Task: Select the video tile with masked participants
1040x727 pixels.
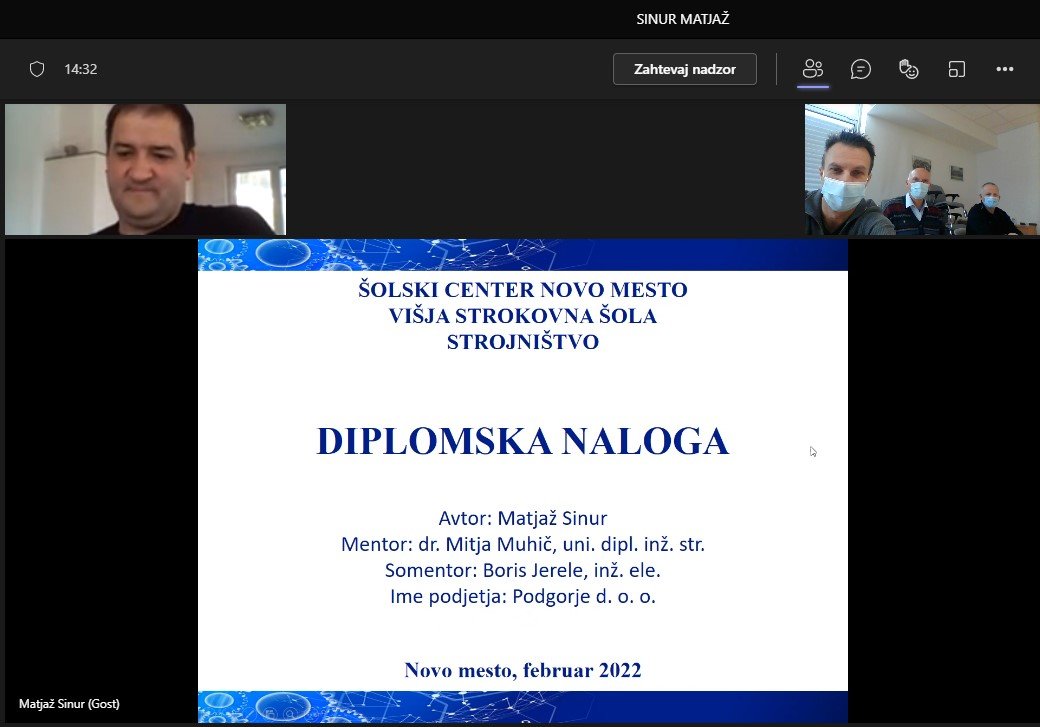Action: pyautogui.click(x=922, y=169)
